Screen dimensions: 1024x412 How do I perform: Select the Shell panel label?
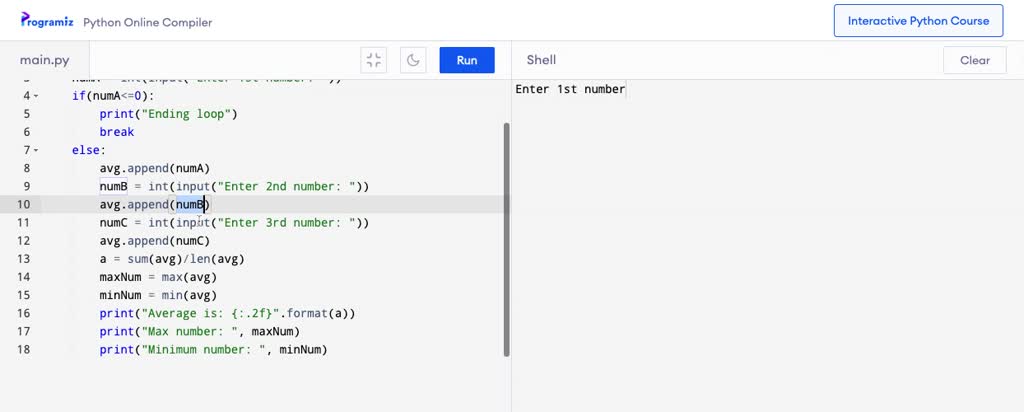tap(541, 60)
